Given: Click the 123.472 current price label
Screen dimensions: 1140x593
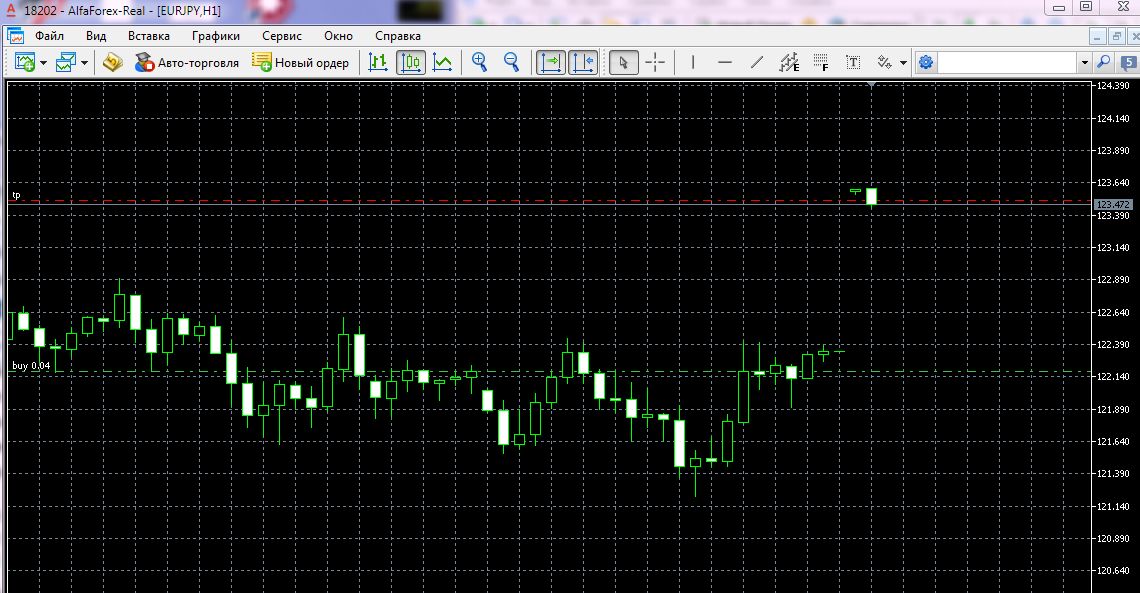Looking at the screenshot, I should pos(1112,205).
